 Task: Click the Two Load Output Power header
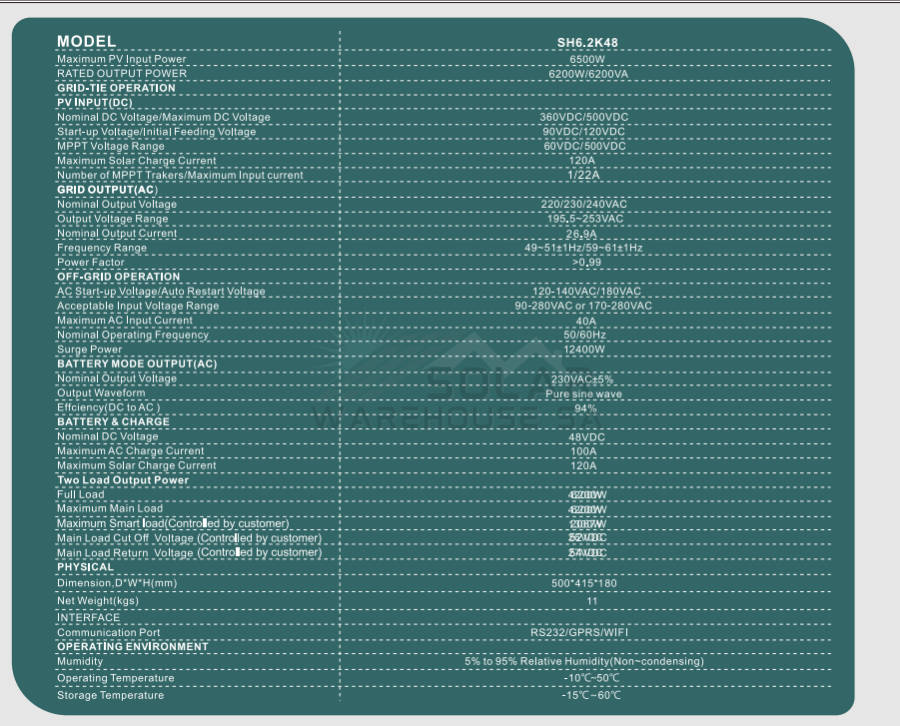pos(123,480)
